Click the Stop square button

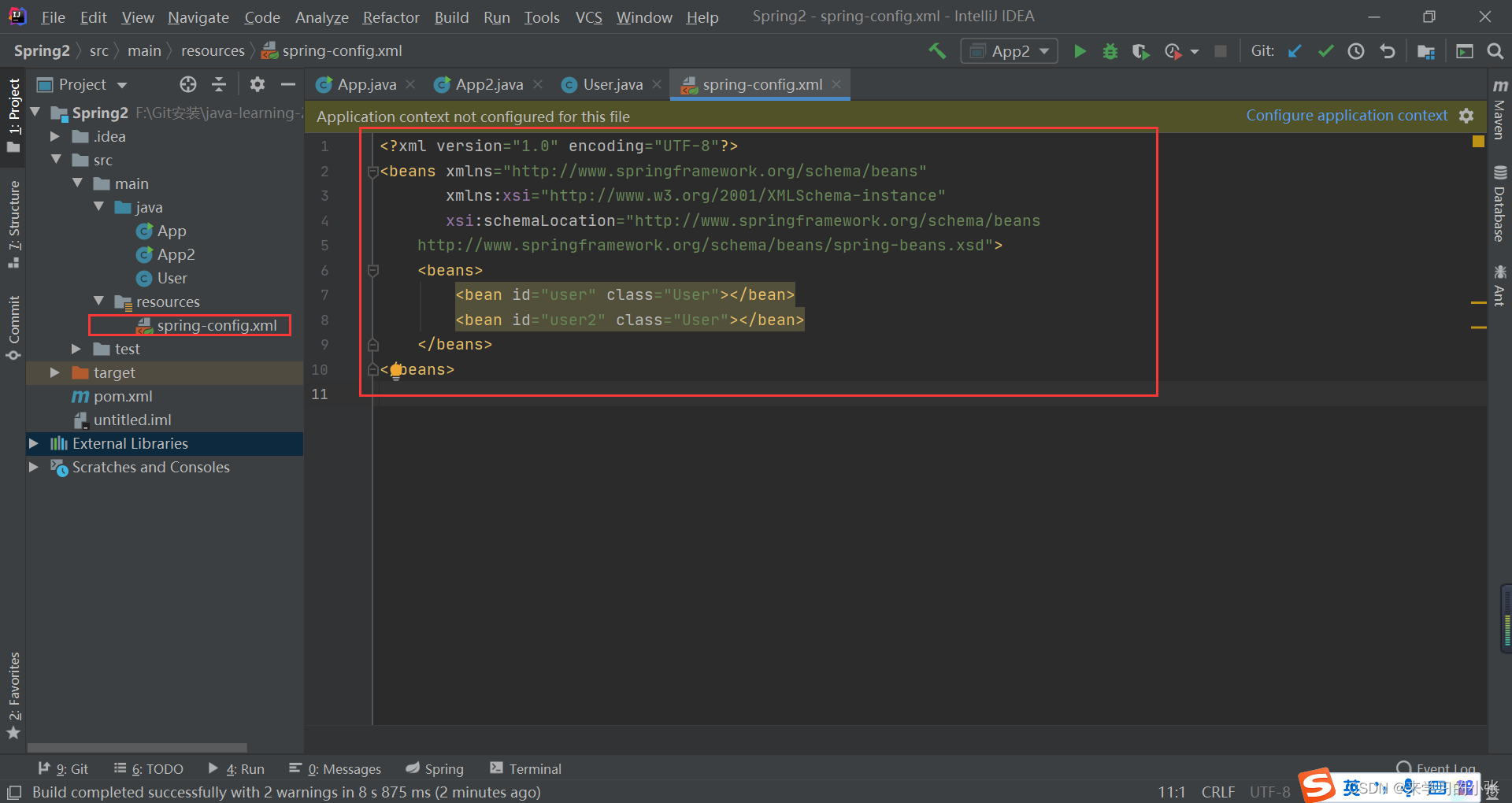(1221, 51)
